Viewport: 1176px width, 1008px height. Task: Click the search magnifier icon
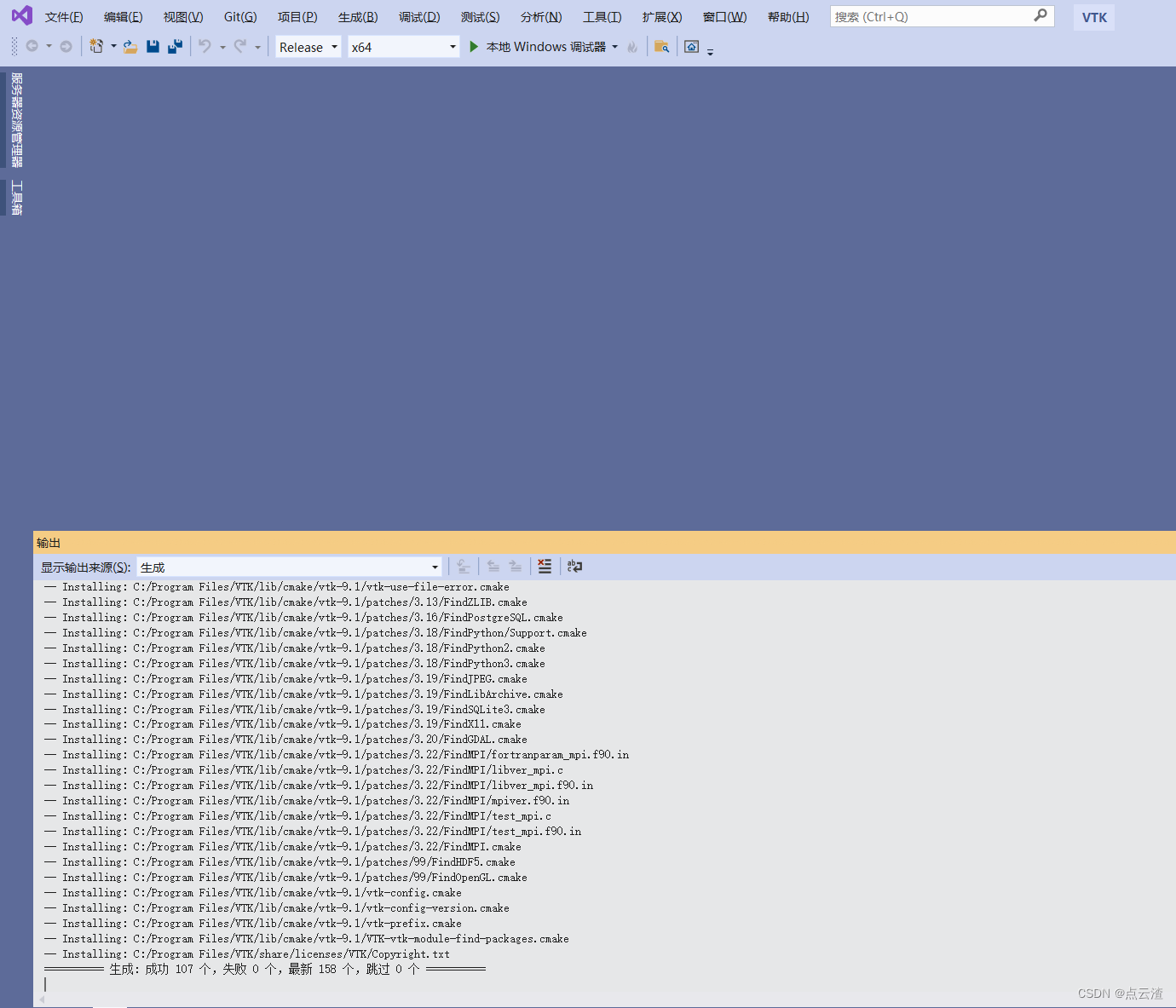point(1041,15)
